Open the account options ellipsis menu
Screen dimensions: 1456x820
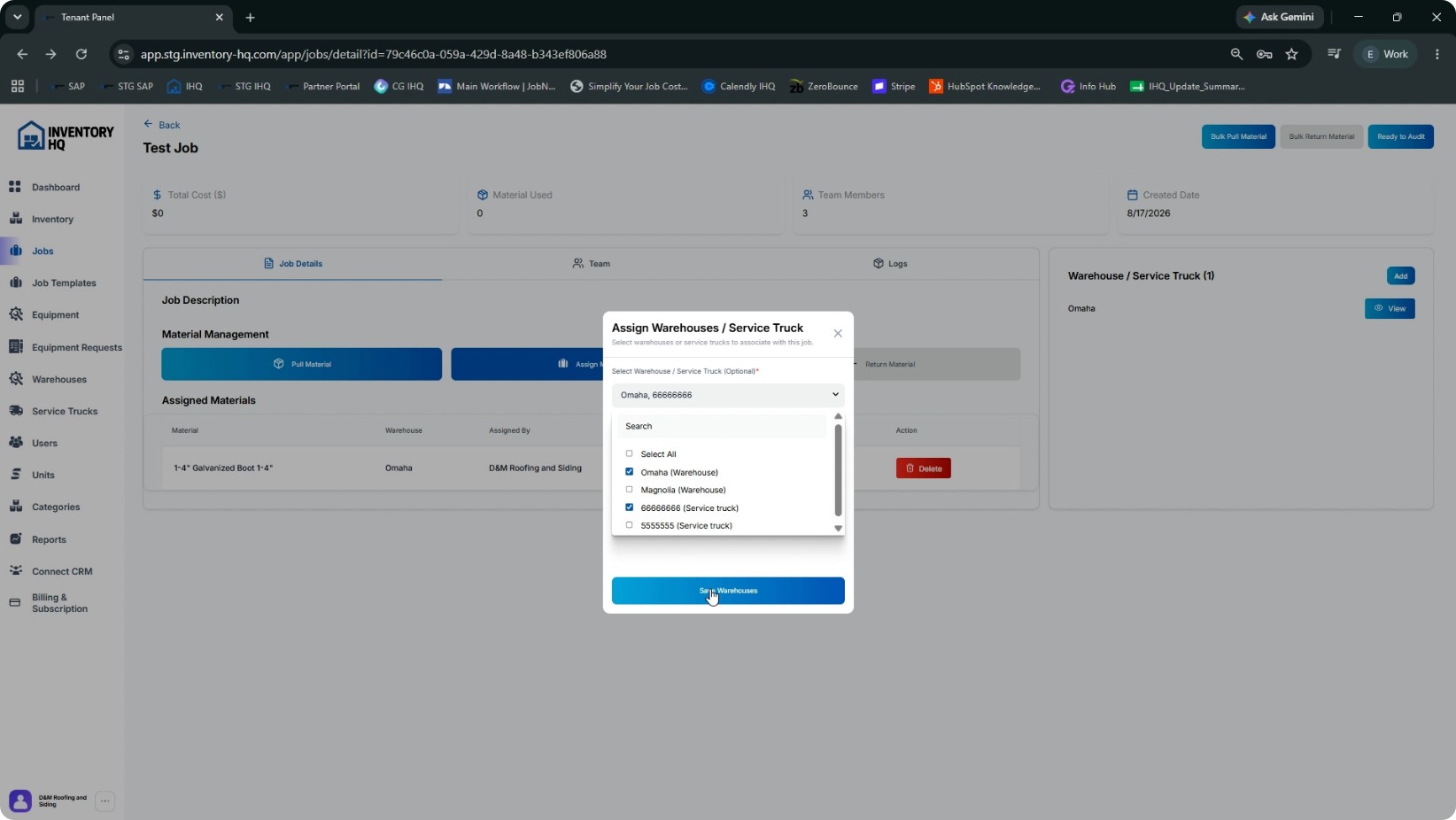coord(105,801)
